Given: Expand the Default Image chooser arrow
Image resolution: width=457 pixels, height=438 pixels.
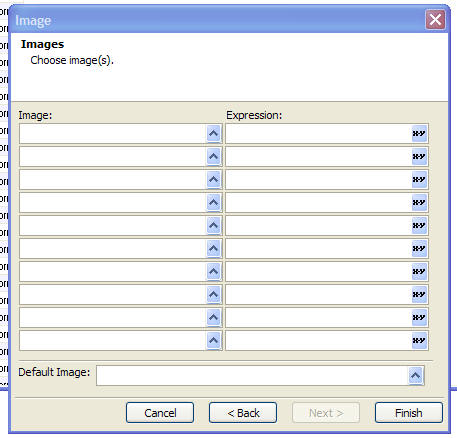Looking at the screenshot, I should click(x=415, y=376).
